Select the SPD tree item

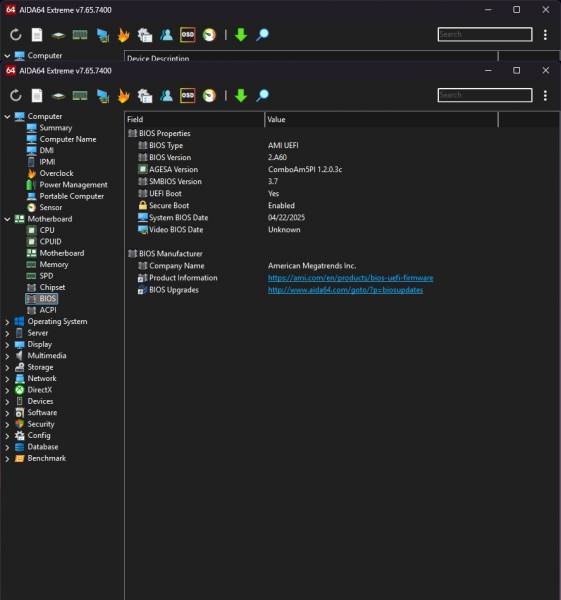click(x=46, y=276)
